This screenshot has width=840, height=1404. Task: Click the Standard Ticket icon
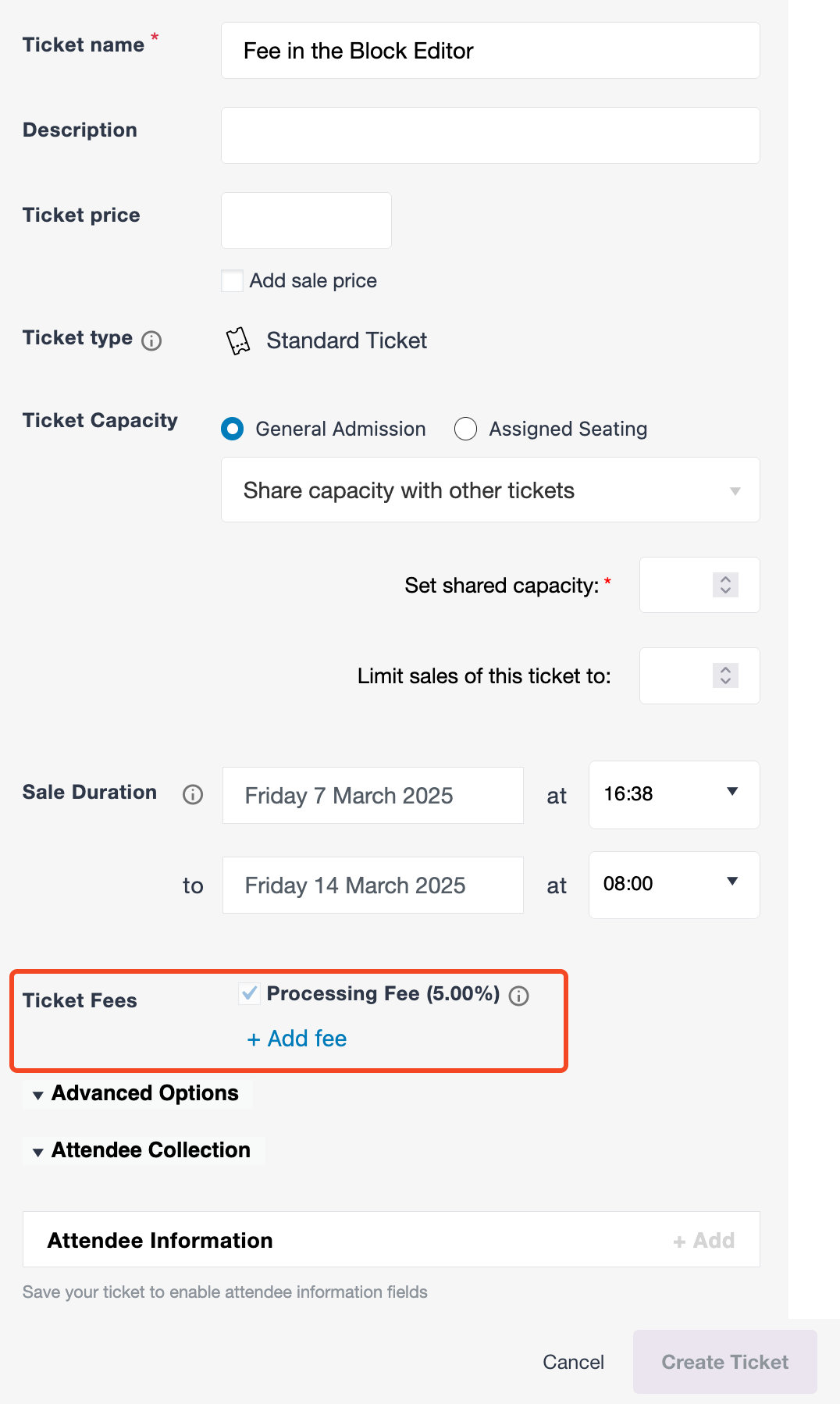tap(239, 340)
